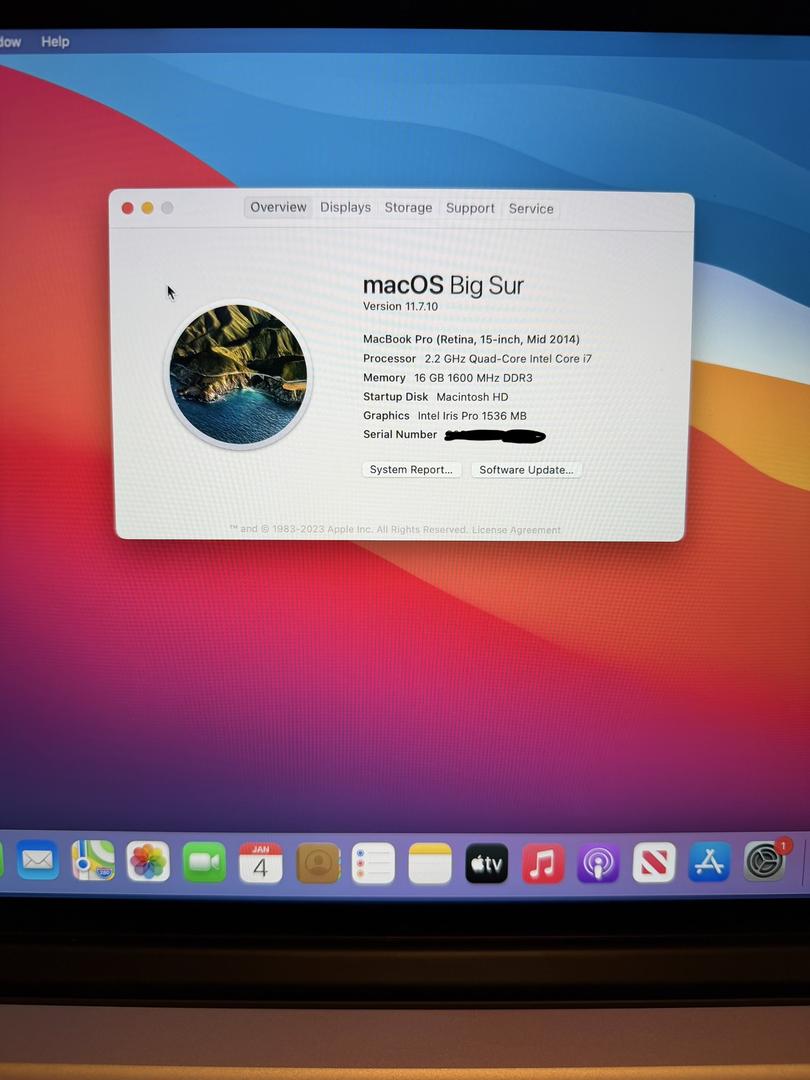Go to the Service tab
The image size is (810, 1080).
pos(531,209)
